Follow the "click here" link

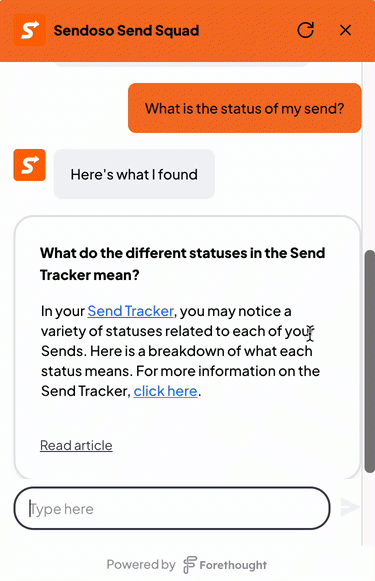point(165,391)
